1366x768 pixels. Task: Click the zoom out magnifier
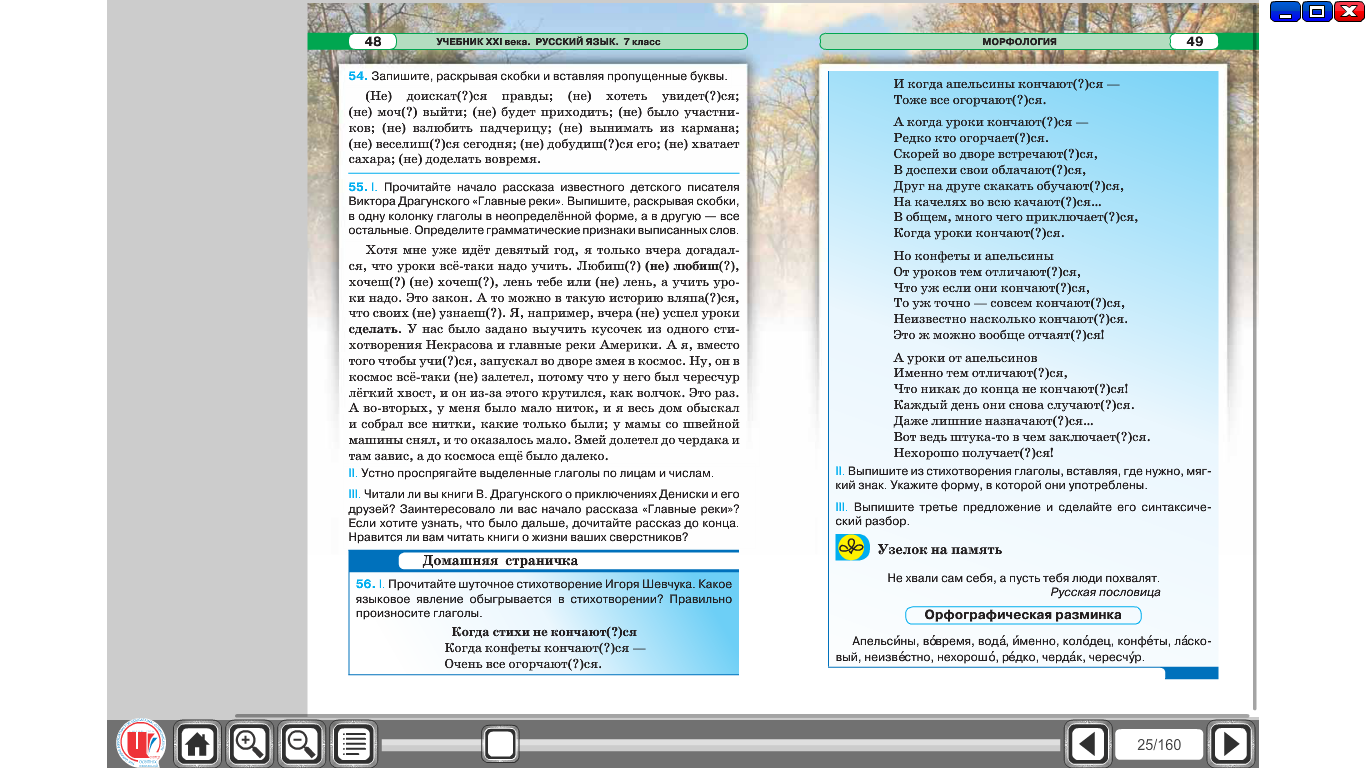(x=301, y=744)
